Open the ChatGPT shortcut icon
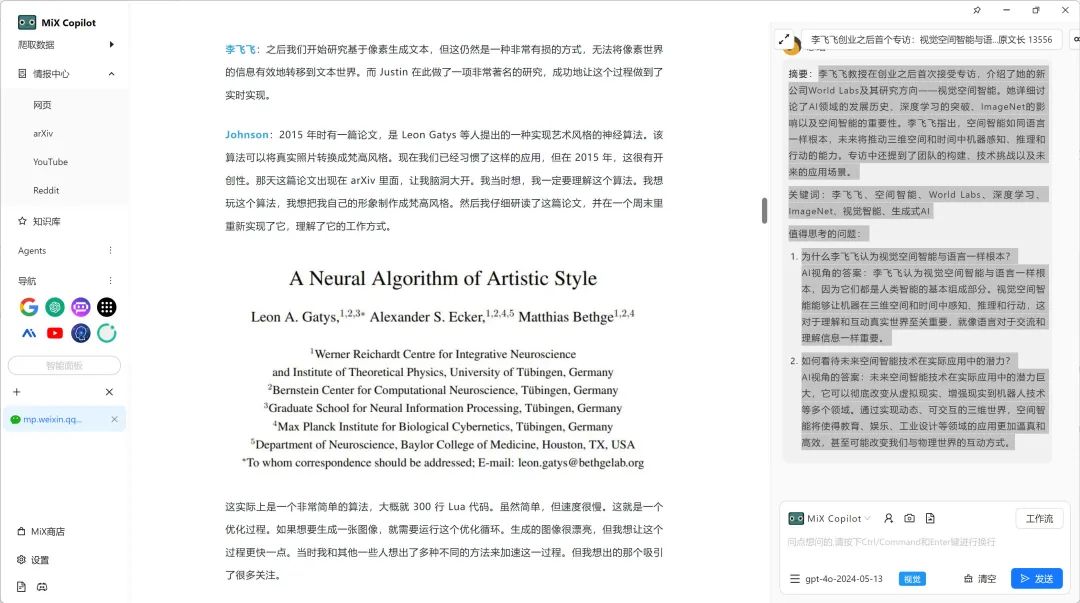The width and height of the screenshot is (1080, 603). coord(54,307)
